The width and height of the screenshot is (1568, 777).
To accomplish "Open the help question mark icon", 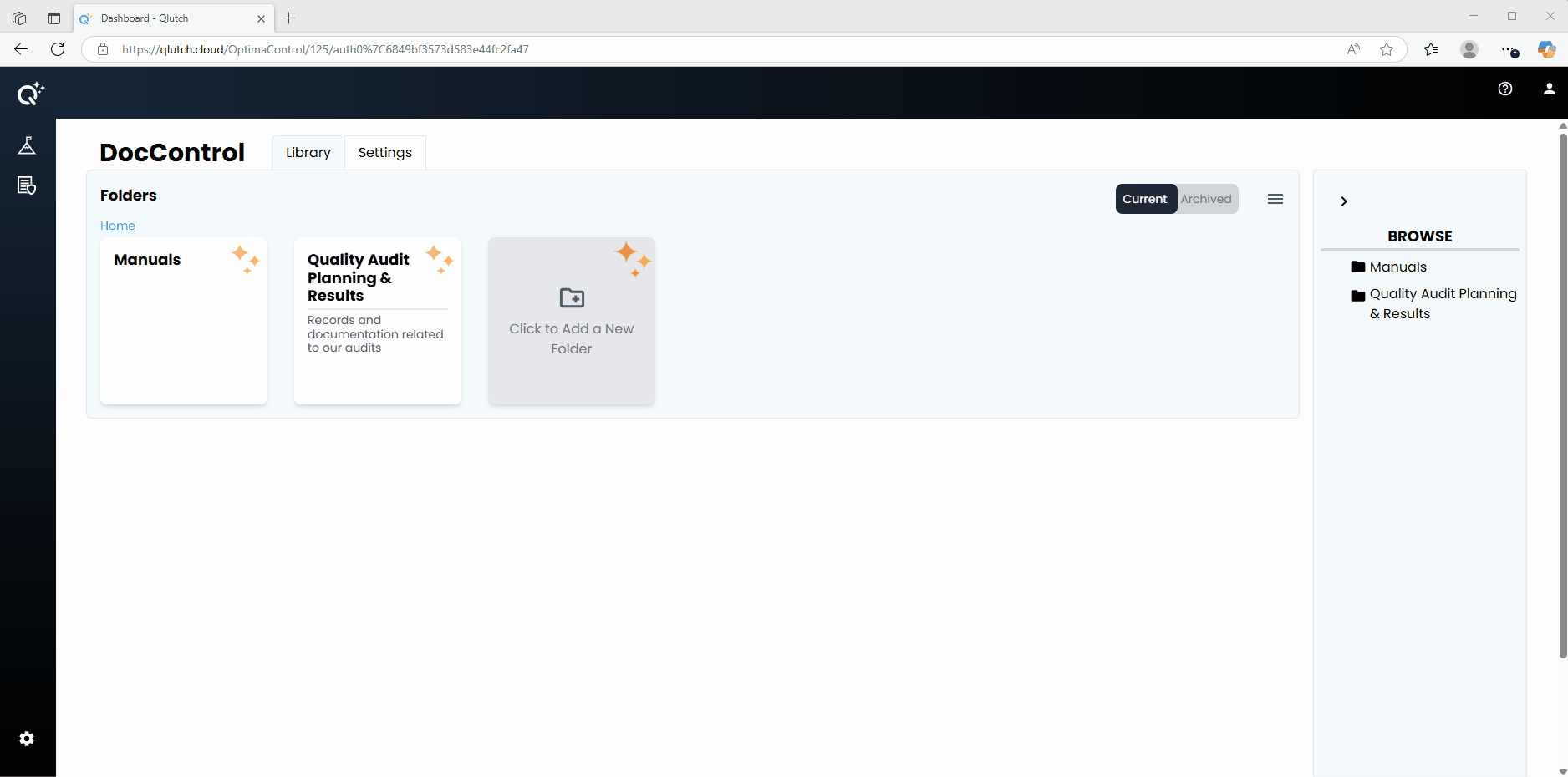I will (1505, 89).
